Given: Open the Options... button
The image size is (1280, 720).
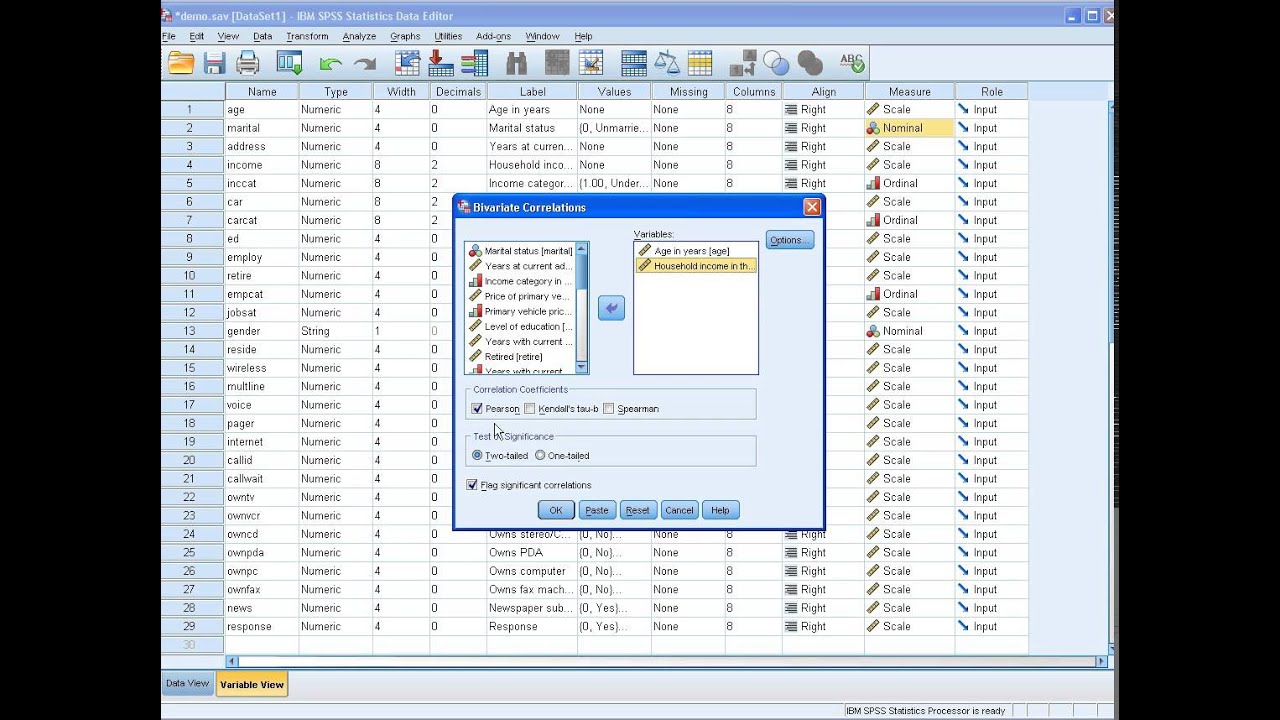Looking at the screenshot, I should (790, 240).
